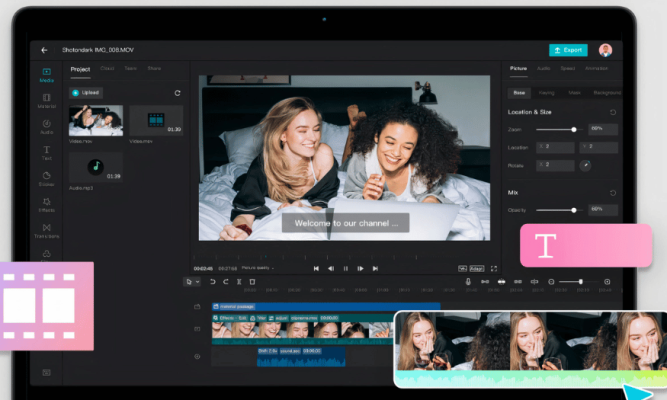
Task: Enter fullscreen preview mode
Action: click(x=494, y=268)
